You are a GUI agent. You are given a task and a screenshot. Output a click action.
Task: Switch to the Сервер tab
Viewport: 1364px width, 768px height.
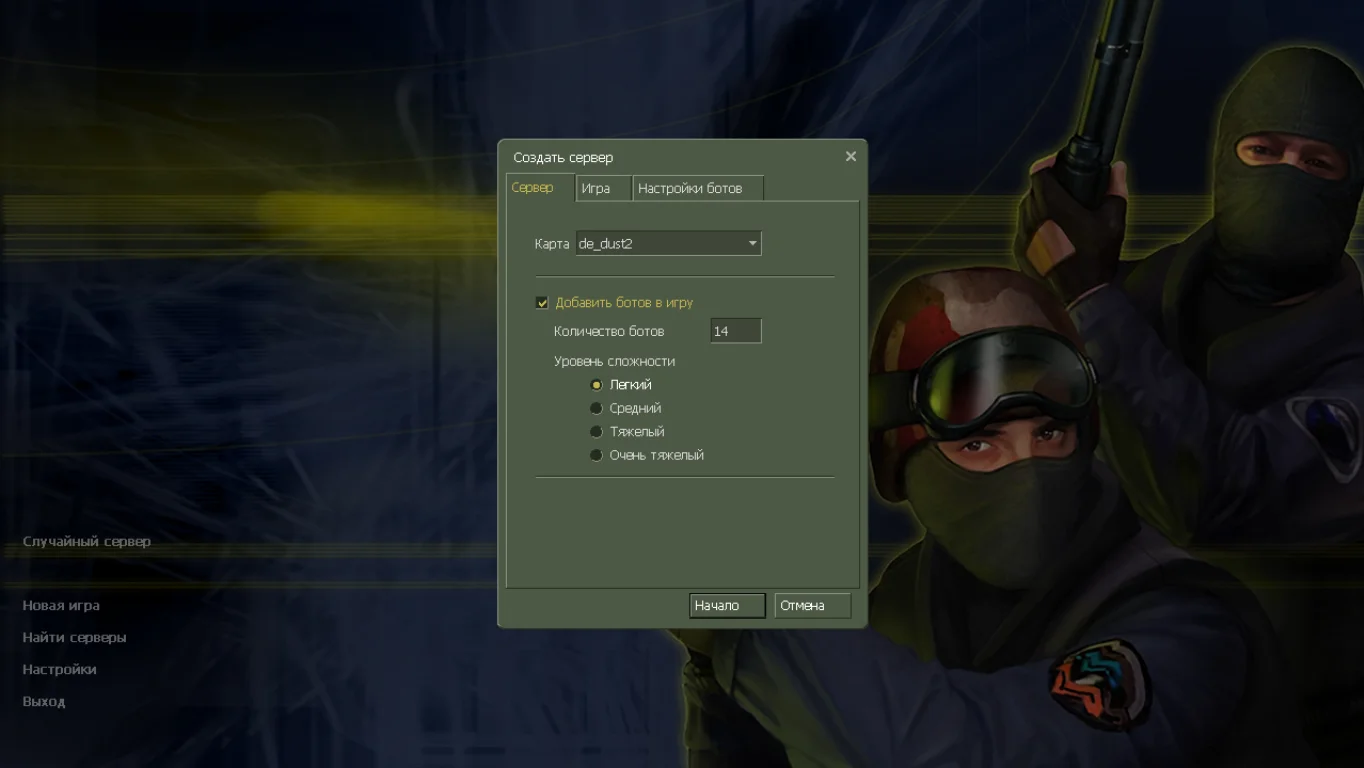pos(533,188)
